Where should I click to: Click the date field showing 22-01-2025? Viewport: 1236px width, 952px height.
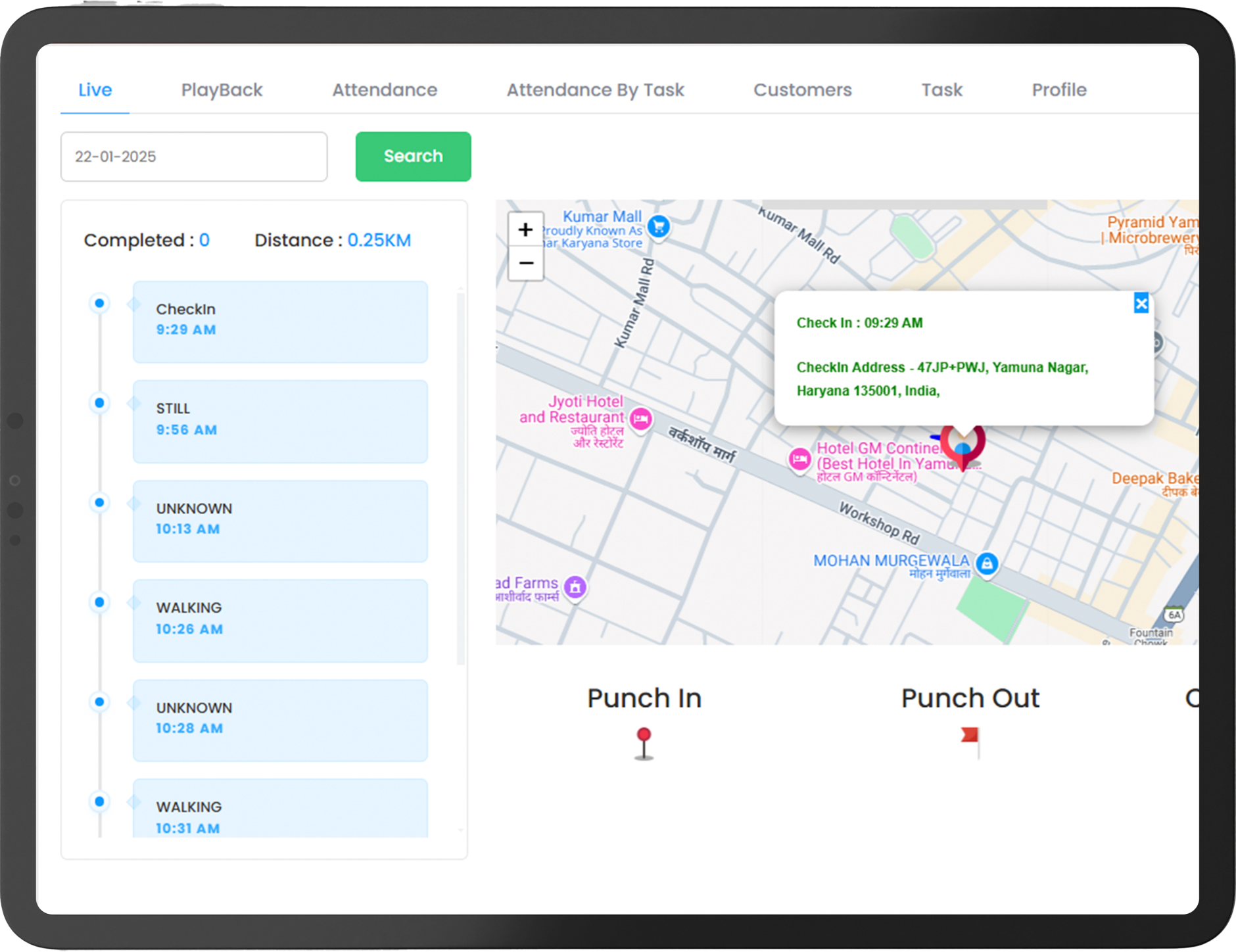(x=194, y=156)
